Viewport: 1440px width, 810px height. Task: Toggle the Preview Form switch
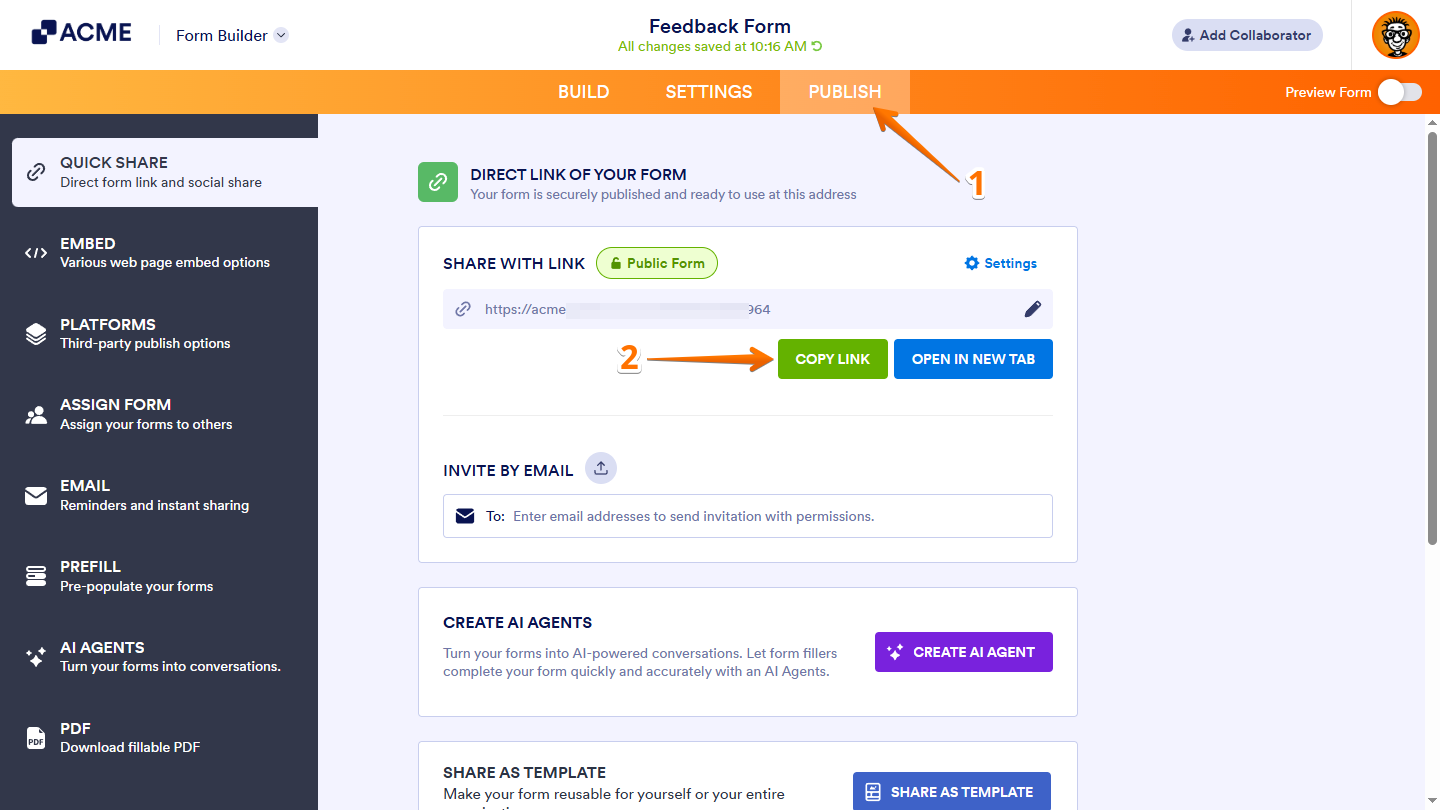tap(1399, 92)
